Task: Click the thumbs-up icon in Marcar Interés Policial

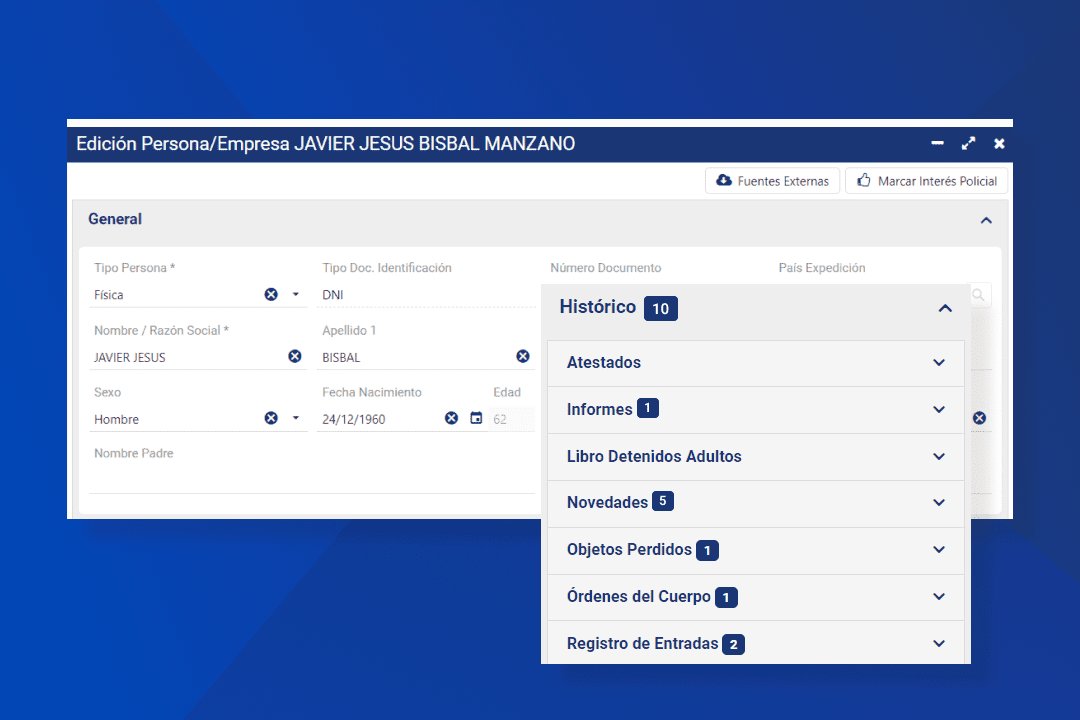Action: [x=864, y=180]
